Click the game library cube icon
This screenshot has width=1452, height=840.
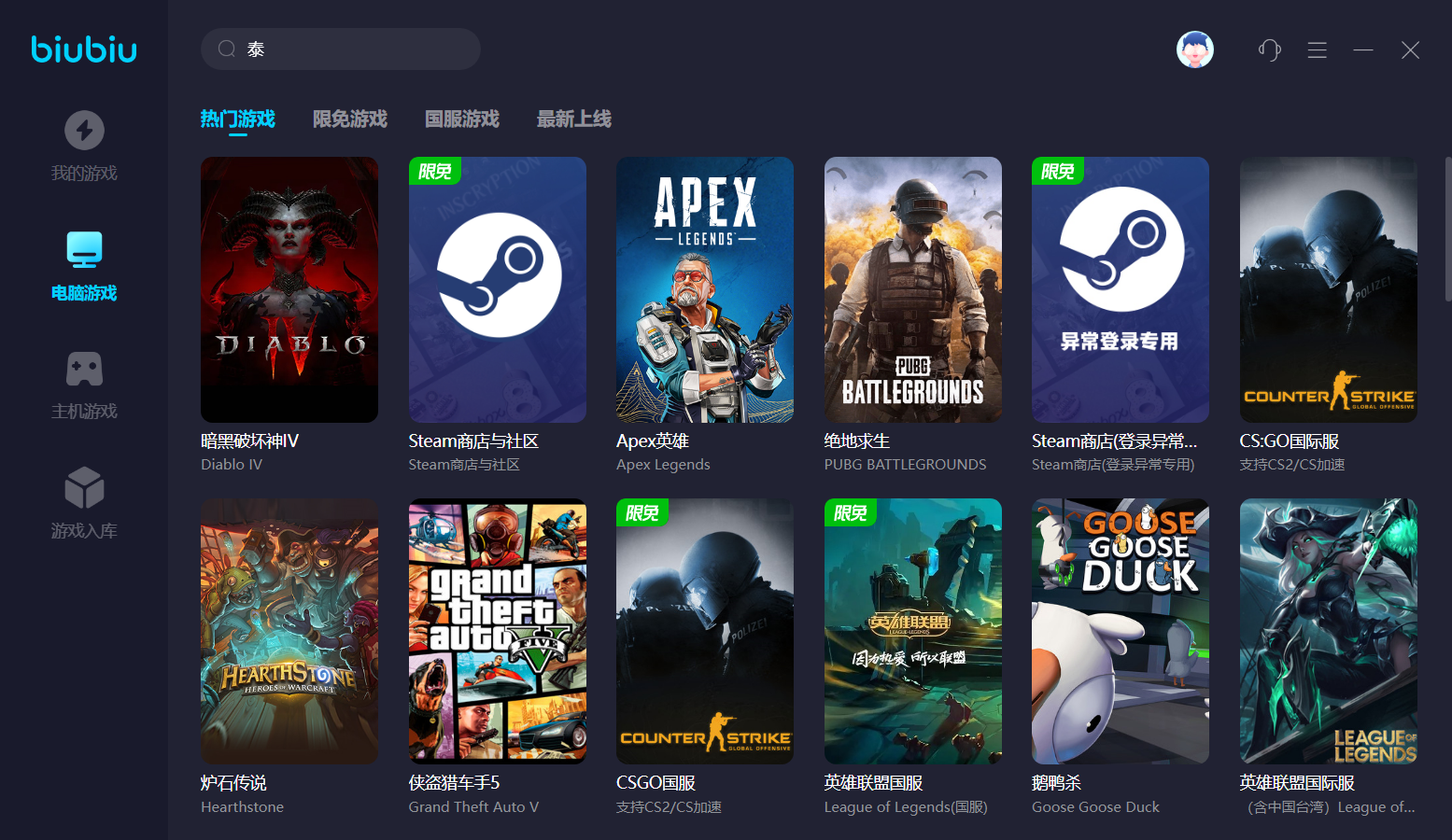84,488
